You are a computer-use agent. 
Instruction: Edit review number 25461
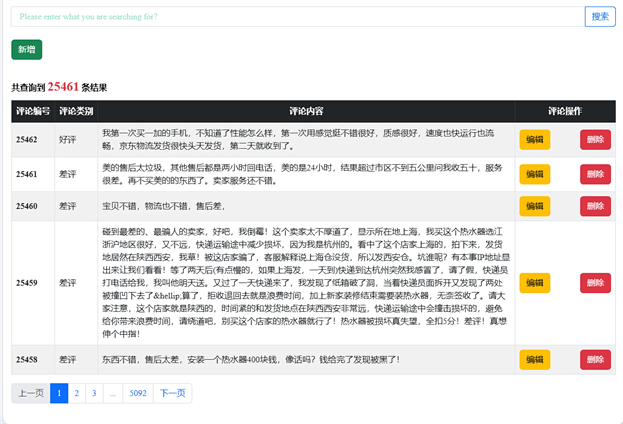click(534, 176)
